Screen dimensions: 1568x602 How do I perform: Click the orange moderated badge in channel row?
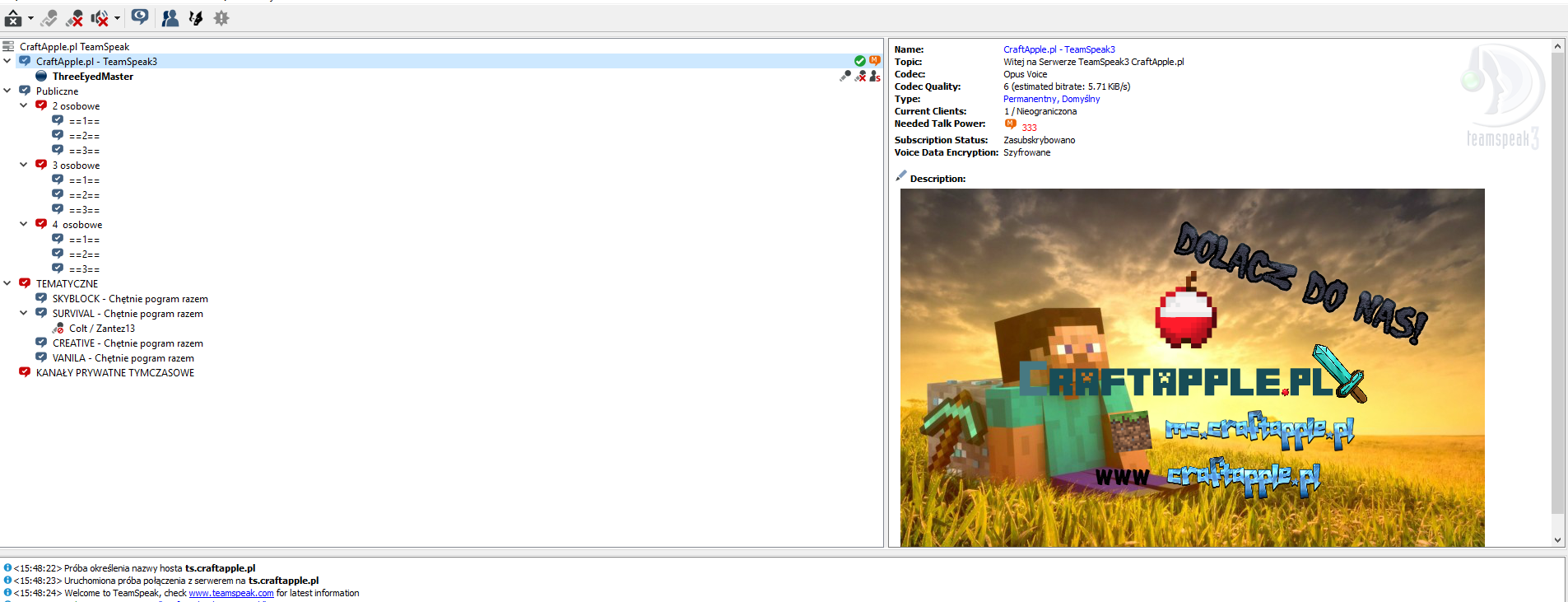click(874, 61)
